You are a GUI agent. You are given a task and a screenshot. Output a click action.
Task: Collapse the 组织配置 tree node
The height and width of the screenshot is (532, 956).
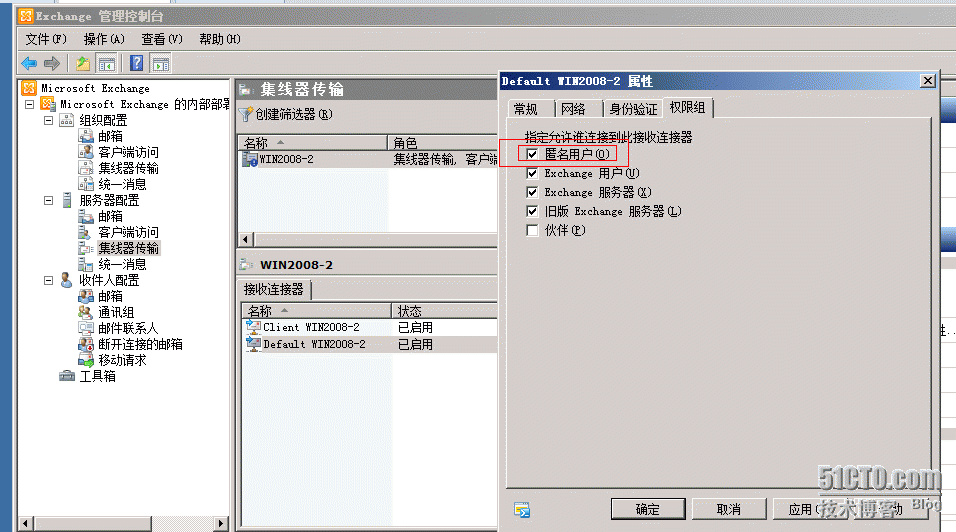click(x=49, y=120)
